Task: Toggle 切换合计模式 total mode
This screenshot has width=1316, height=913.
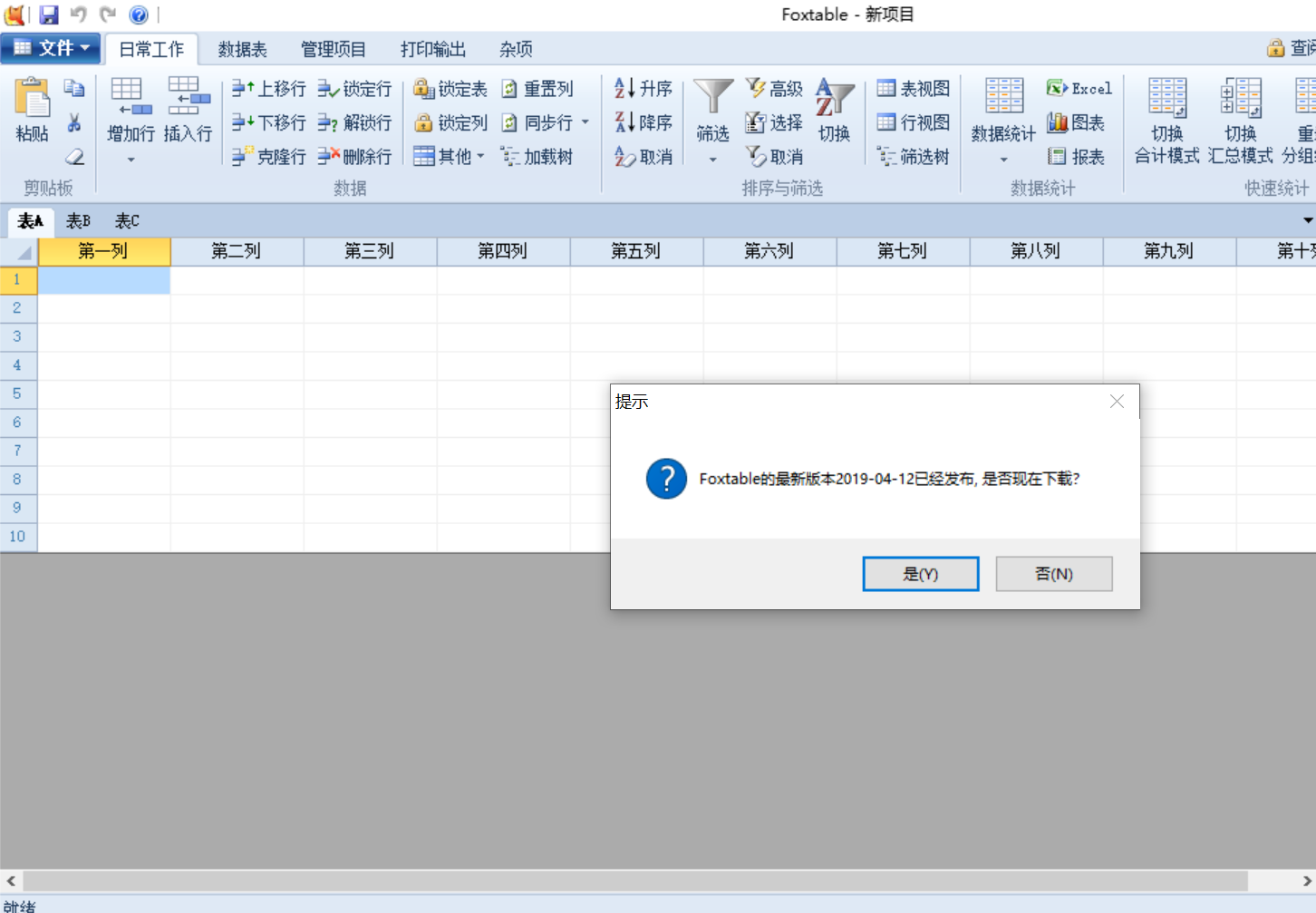Action: [1167, 121]
